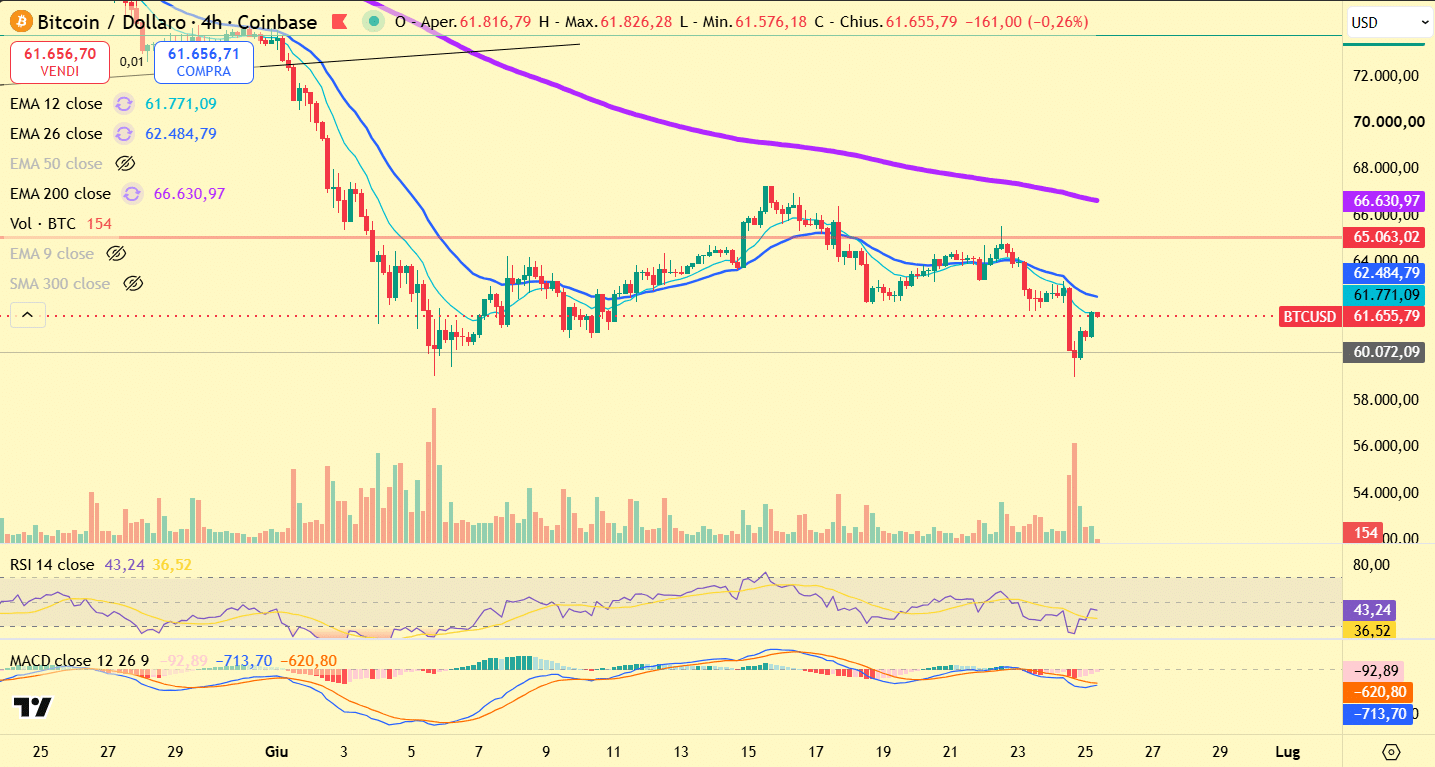Click the blue −713,70 MACD axis label
The width and height of the screenshot is (1435, 767).
point(1379,713)
